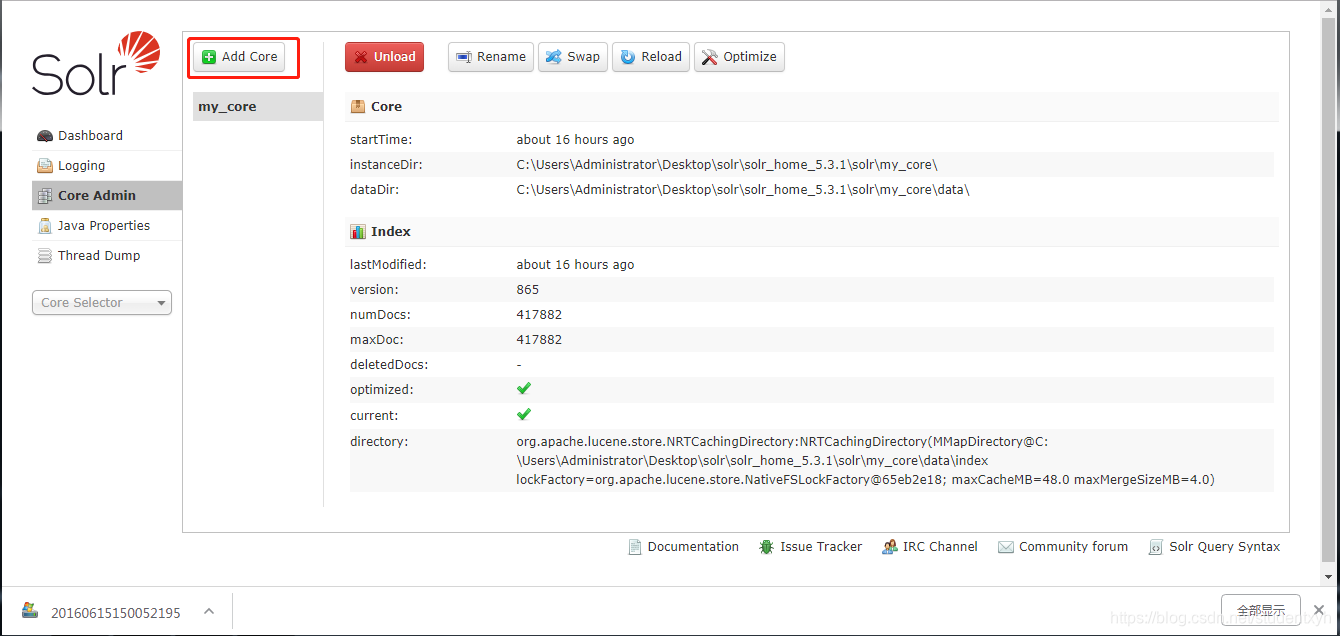Click the 全部显示 show all button
The height and width of the screenshot is (636, 1340).
[1261, 610]
